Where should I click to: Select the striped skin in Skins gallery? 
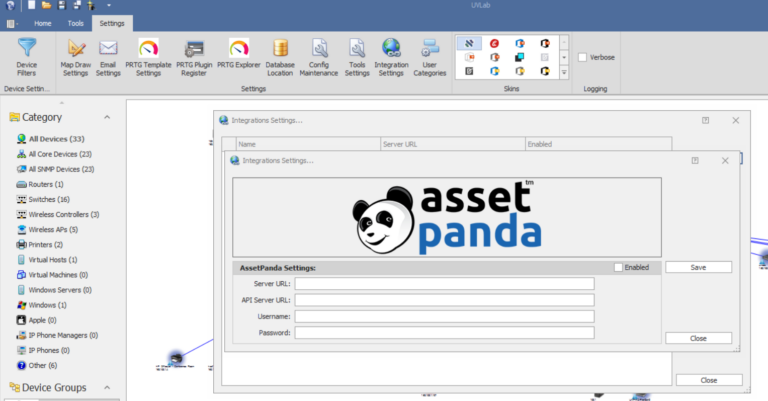[469, 44]
